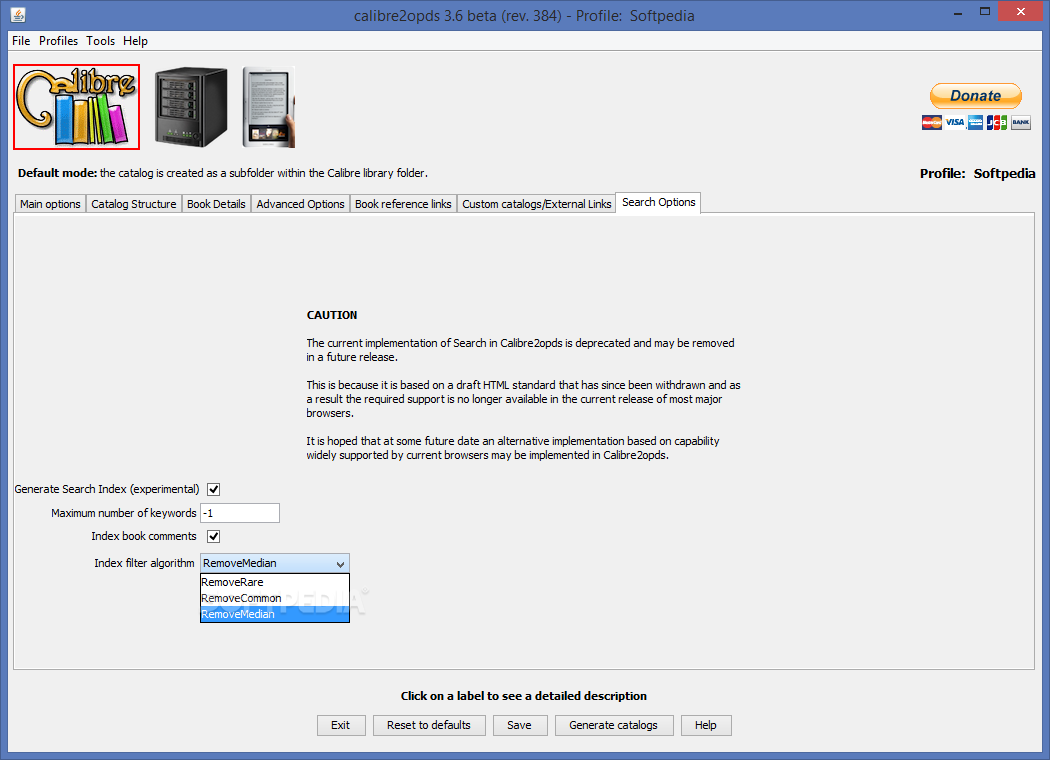Switch to Custom catalogs/External Links tab
This screenshot has width=1050, height=760.
[x=536, y=204]
